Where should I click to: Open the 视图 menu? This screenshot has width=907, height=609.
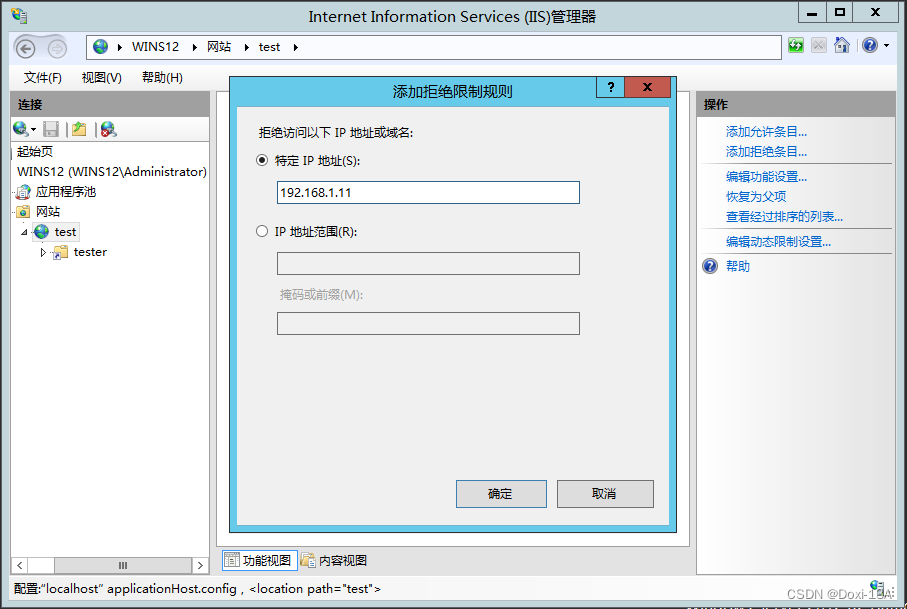click(98, 77)
